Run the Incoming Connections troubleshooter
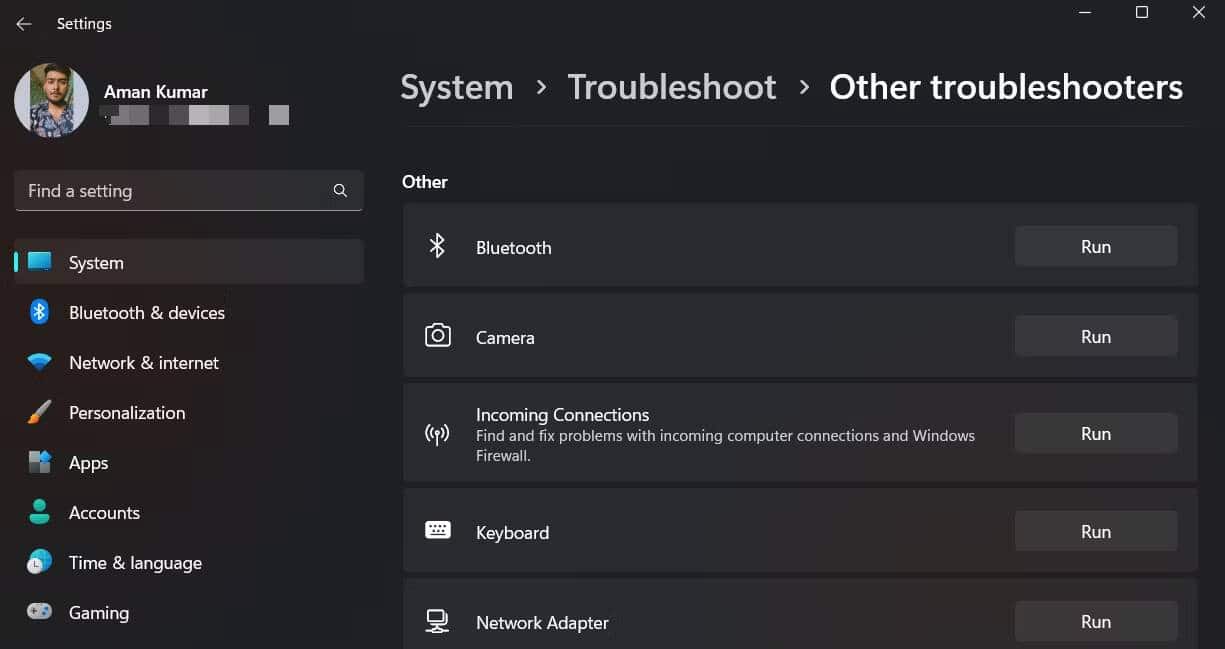Viewport: 1225px width, 649px height. [1095, 434]
